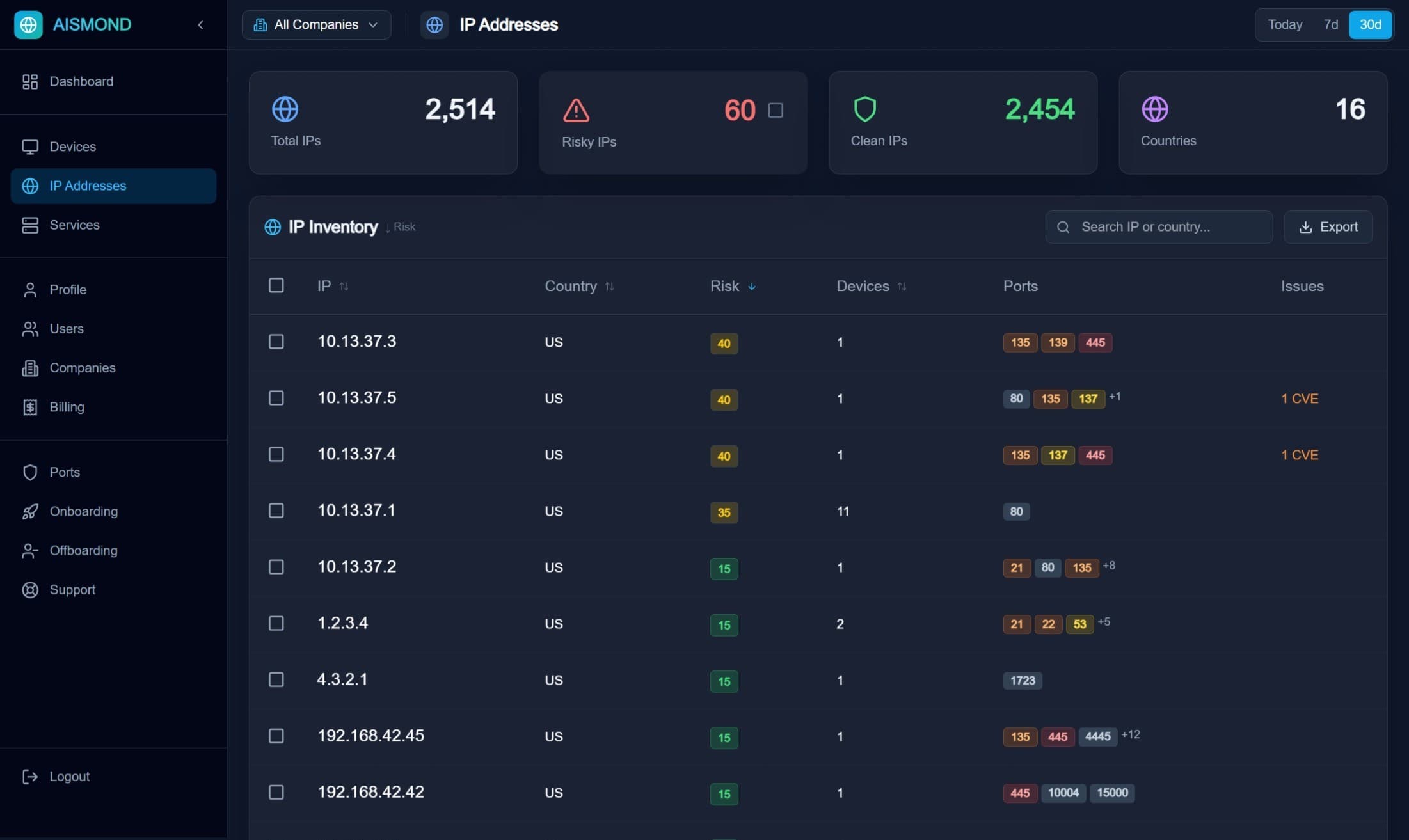Select the checkbox for IP 10.13.37.3
The image size is (1409, 840).
(276, 342)
